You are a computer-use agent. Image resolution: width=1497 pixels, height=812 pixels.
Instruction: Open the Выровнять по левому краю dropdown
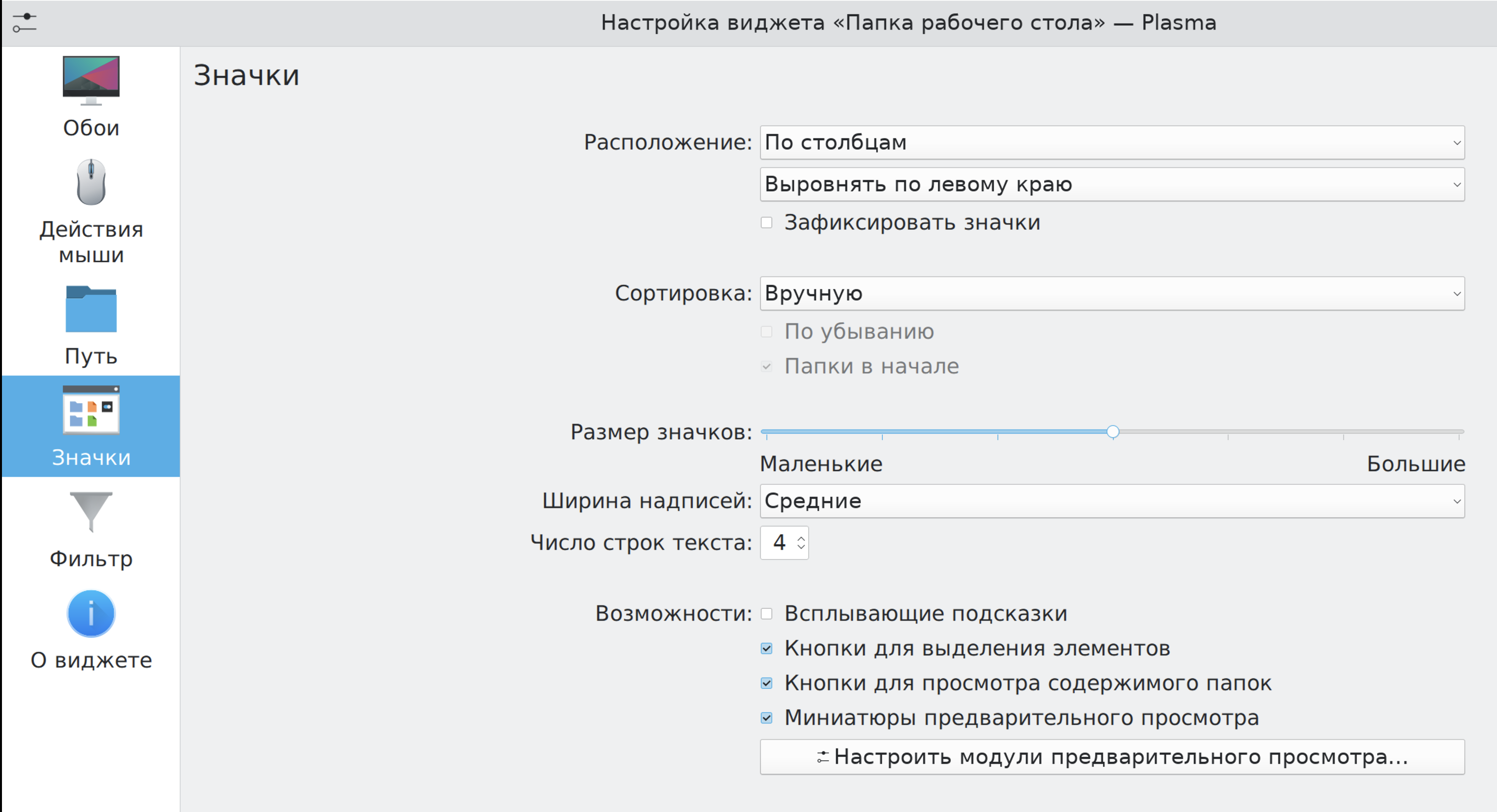tap(1112, 184)
